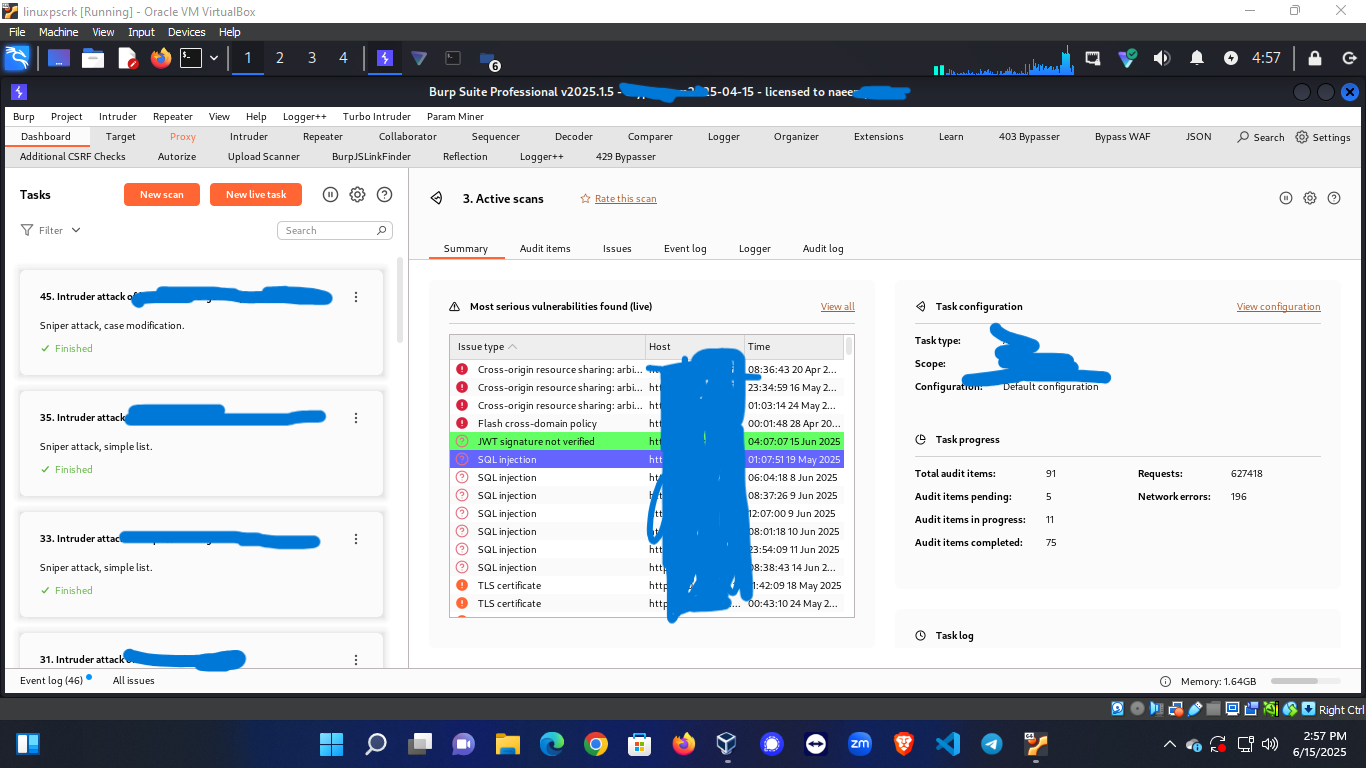Open options menu for task 31 Intruder attack
This screenshot has height=768, width=1366.
click(x=356, y=660)
